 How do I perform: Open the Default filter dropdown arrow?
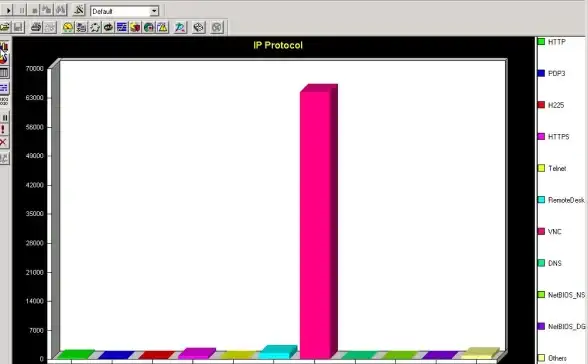[x=154, y=11]
